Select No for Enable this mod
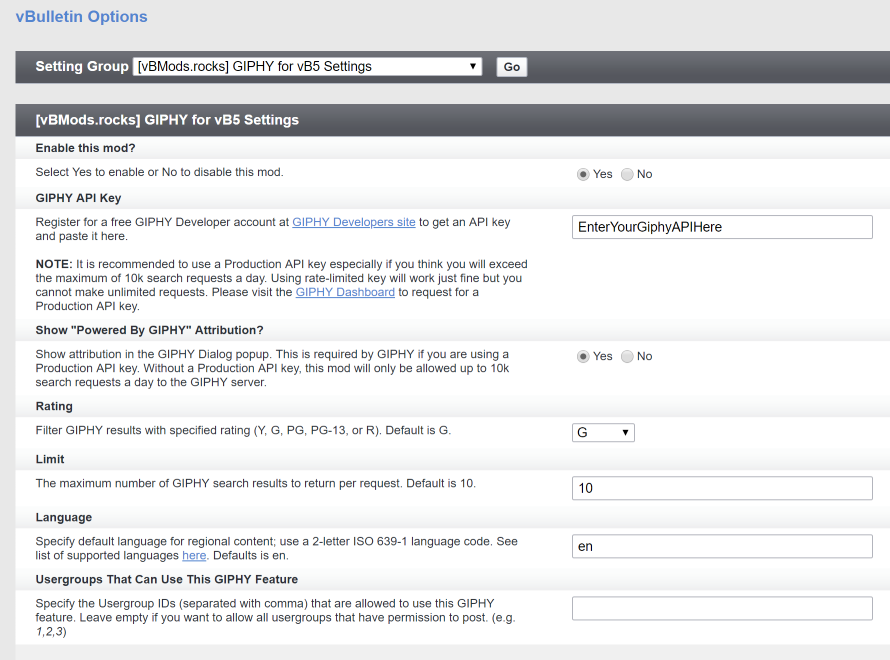890x660 pixels. [627, 174]
